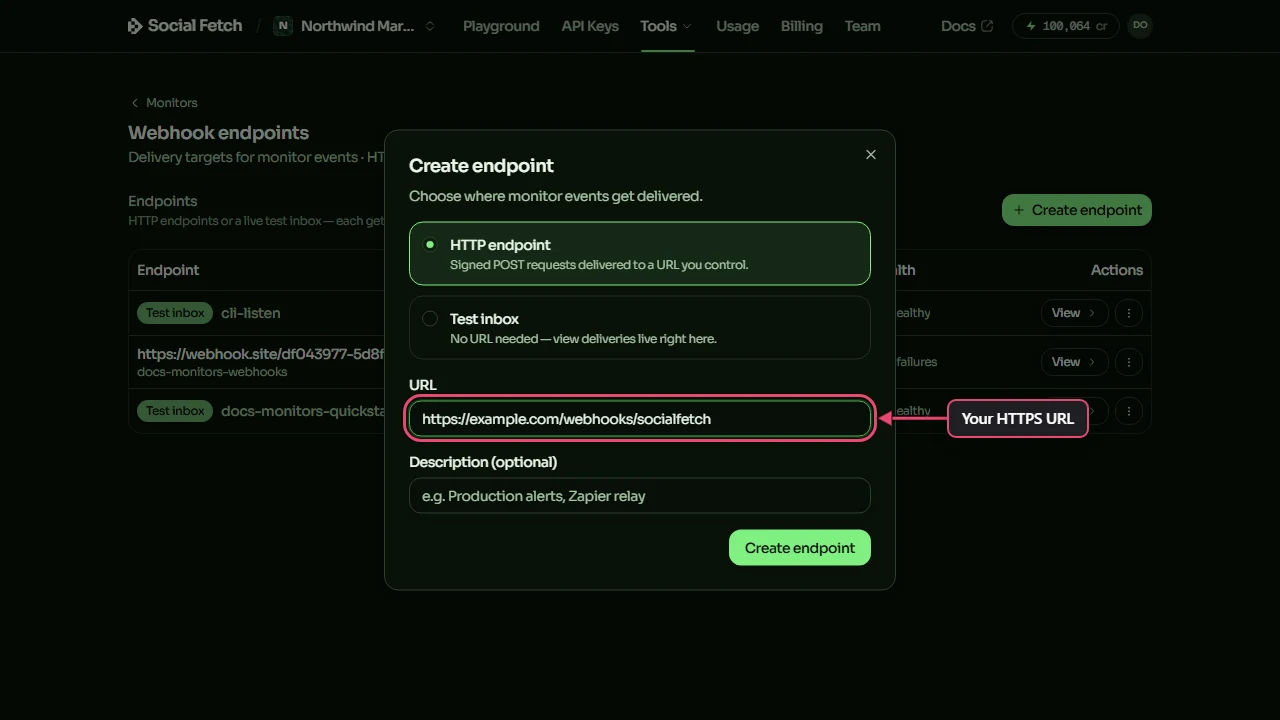
Task: Open the Docs external link
Action: coord(967,26)
